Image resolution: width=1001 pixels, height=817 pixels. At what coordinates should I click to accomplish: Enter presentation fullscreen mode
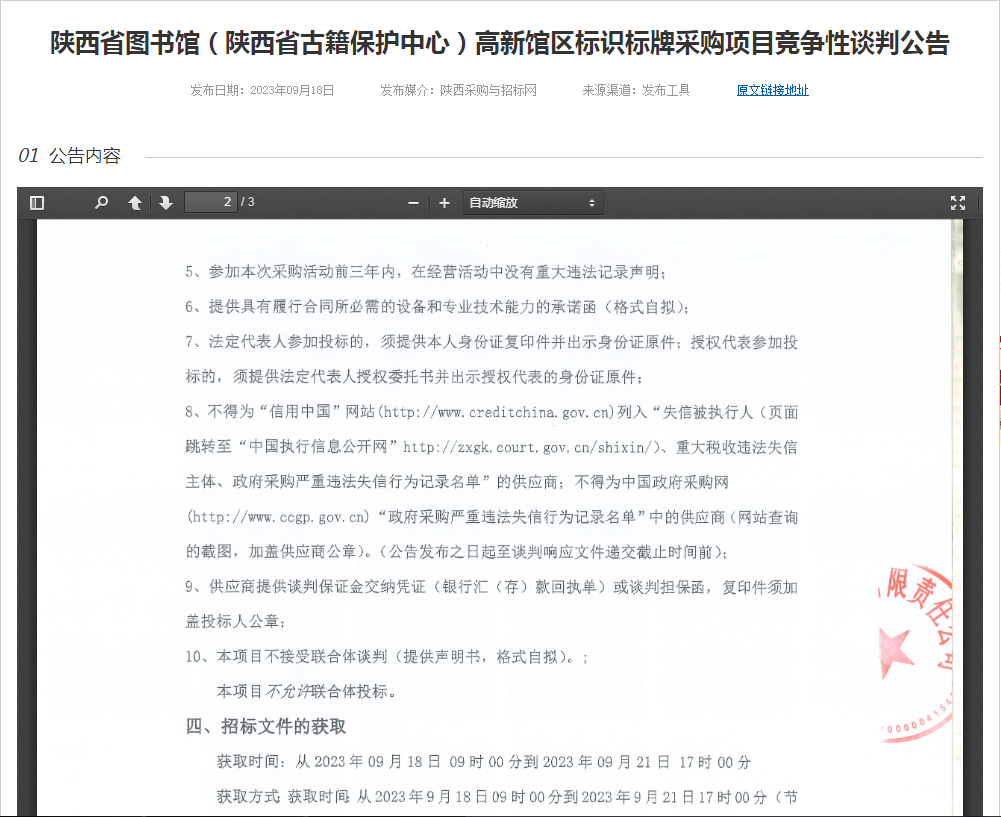[x=957, y=203]
